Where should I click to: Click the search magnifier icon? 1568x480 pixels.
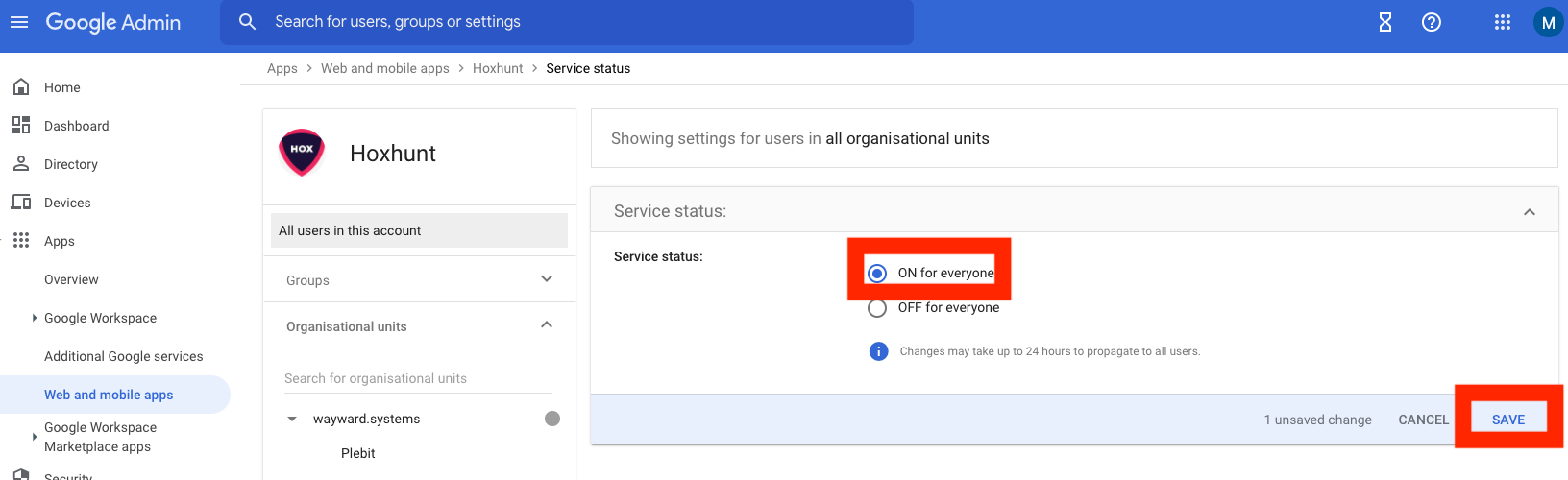(x=247, y=22)
